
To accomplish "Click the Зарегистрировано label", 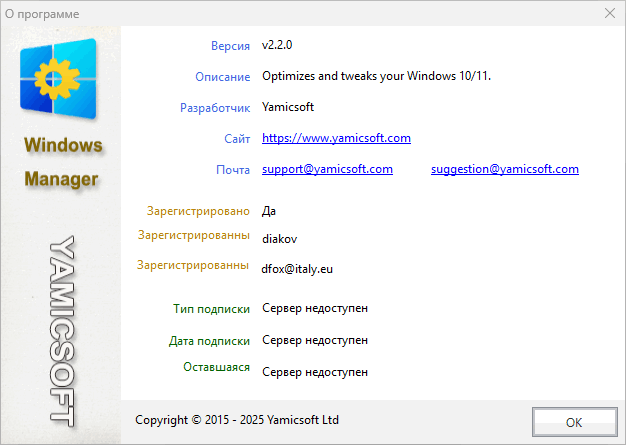I will (198, 211).
